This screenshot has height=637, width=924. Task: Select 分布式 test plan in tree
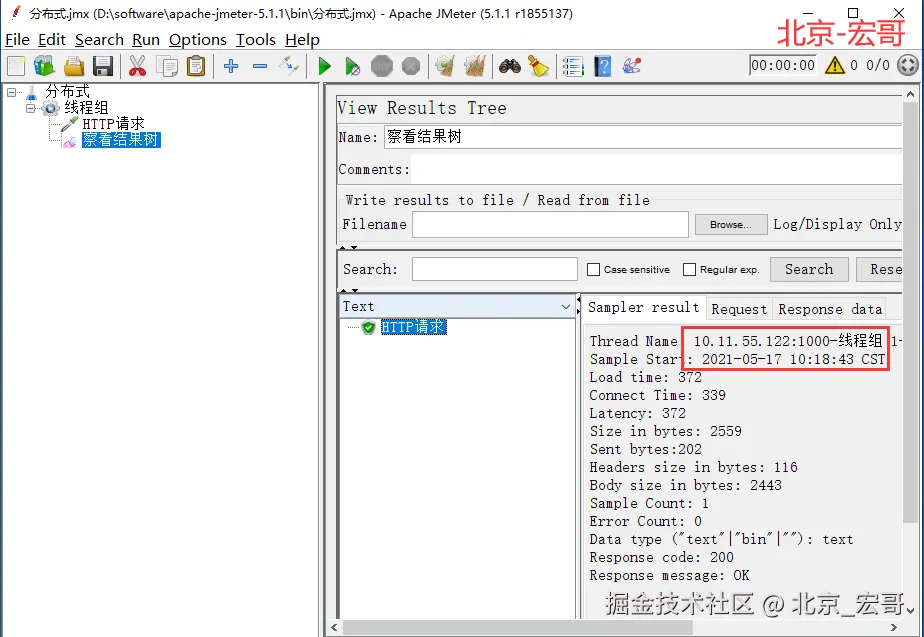coord(67,91)
